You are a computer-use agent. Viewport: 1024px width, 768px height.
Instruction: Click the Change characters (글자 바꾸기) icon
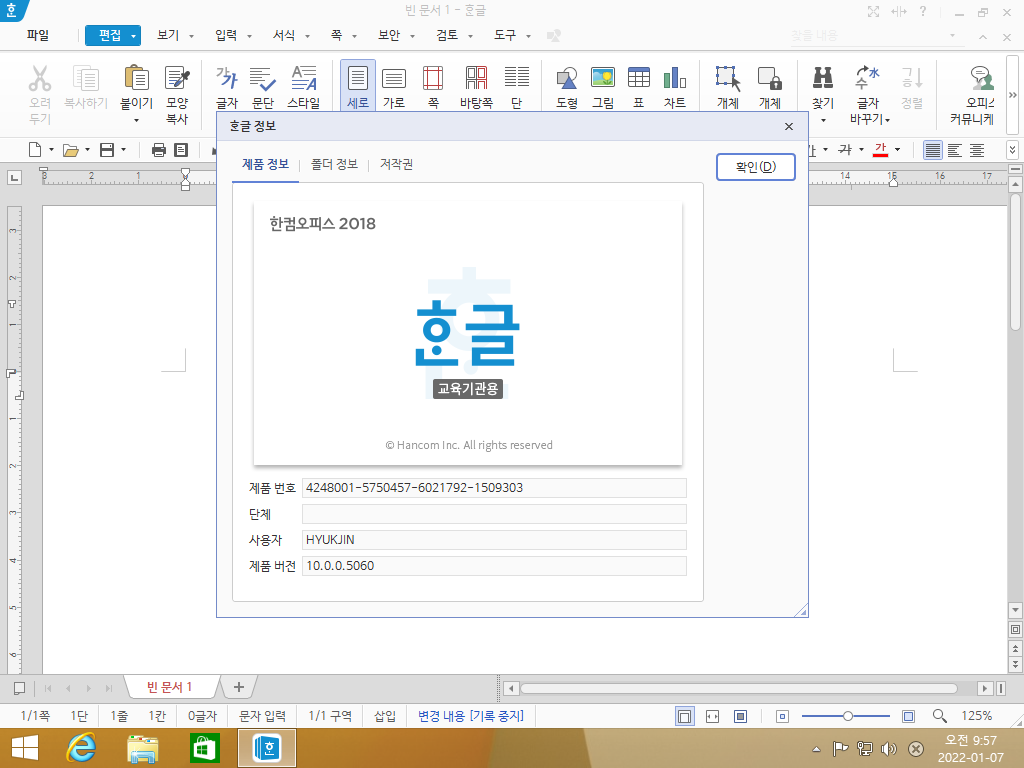(868, 78)
